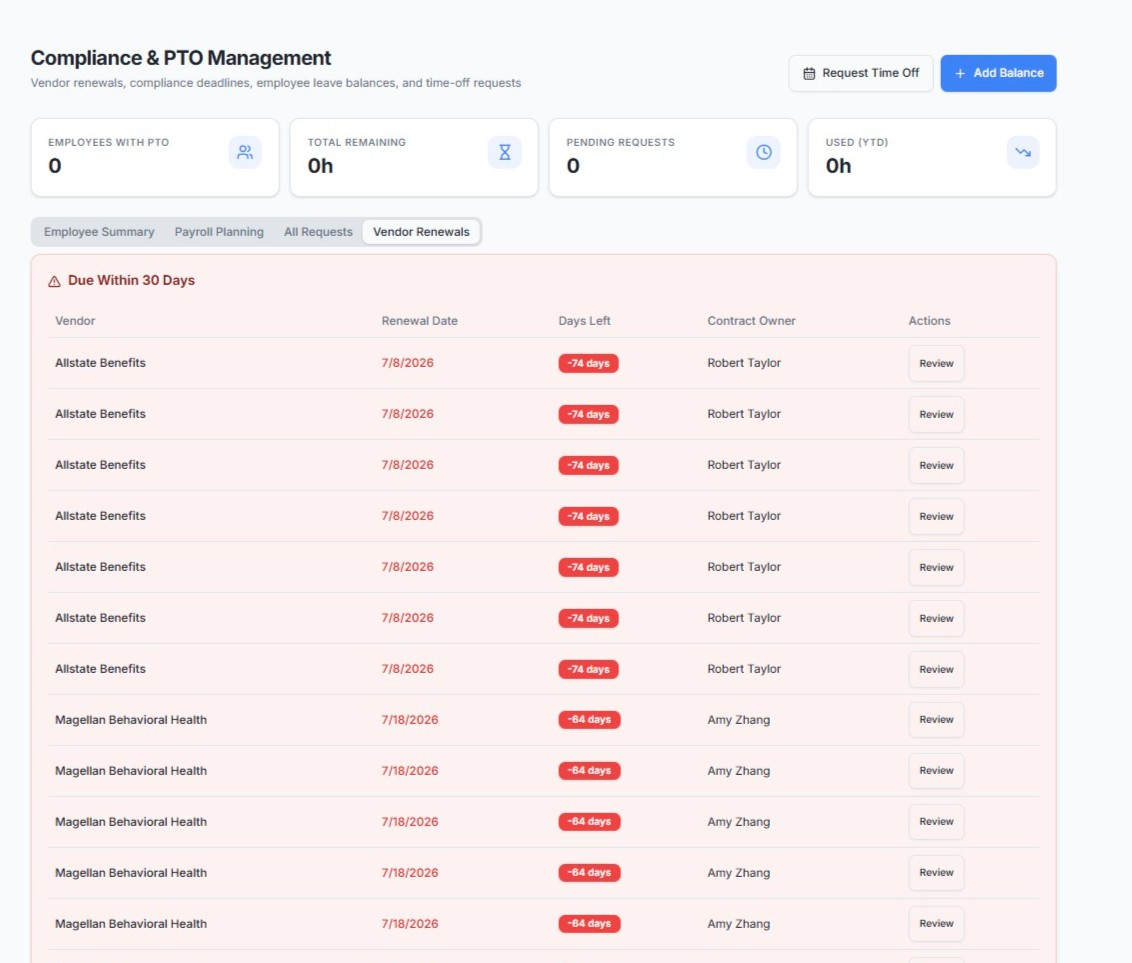
Task: Click the Contract Owner column header
Action: click(751, 321)
